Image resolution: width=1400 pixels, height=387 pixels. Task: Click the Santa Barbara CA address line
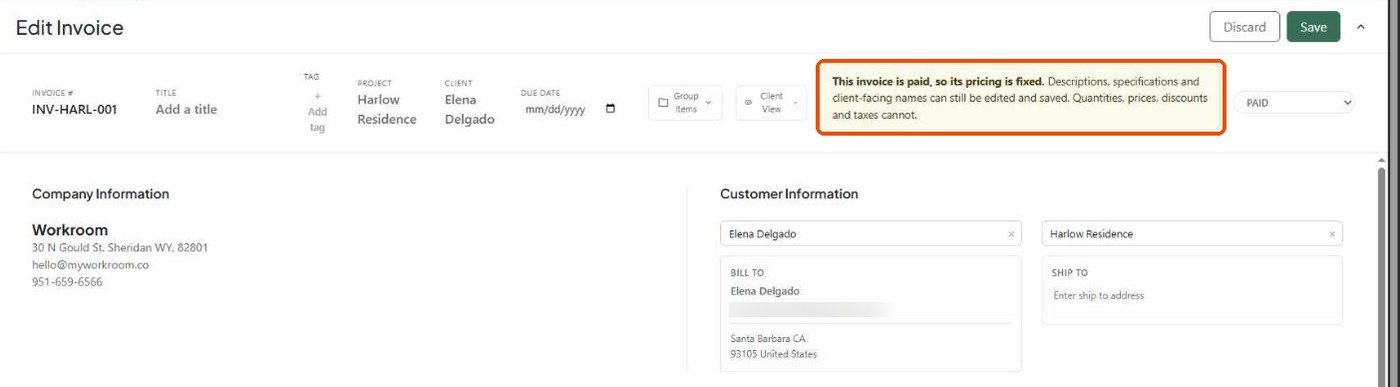pos(768,338)
